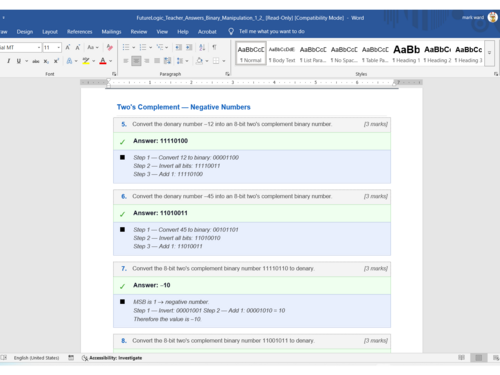Open the Design tab

pyautogui.click(x=25, y=32)
